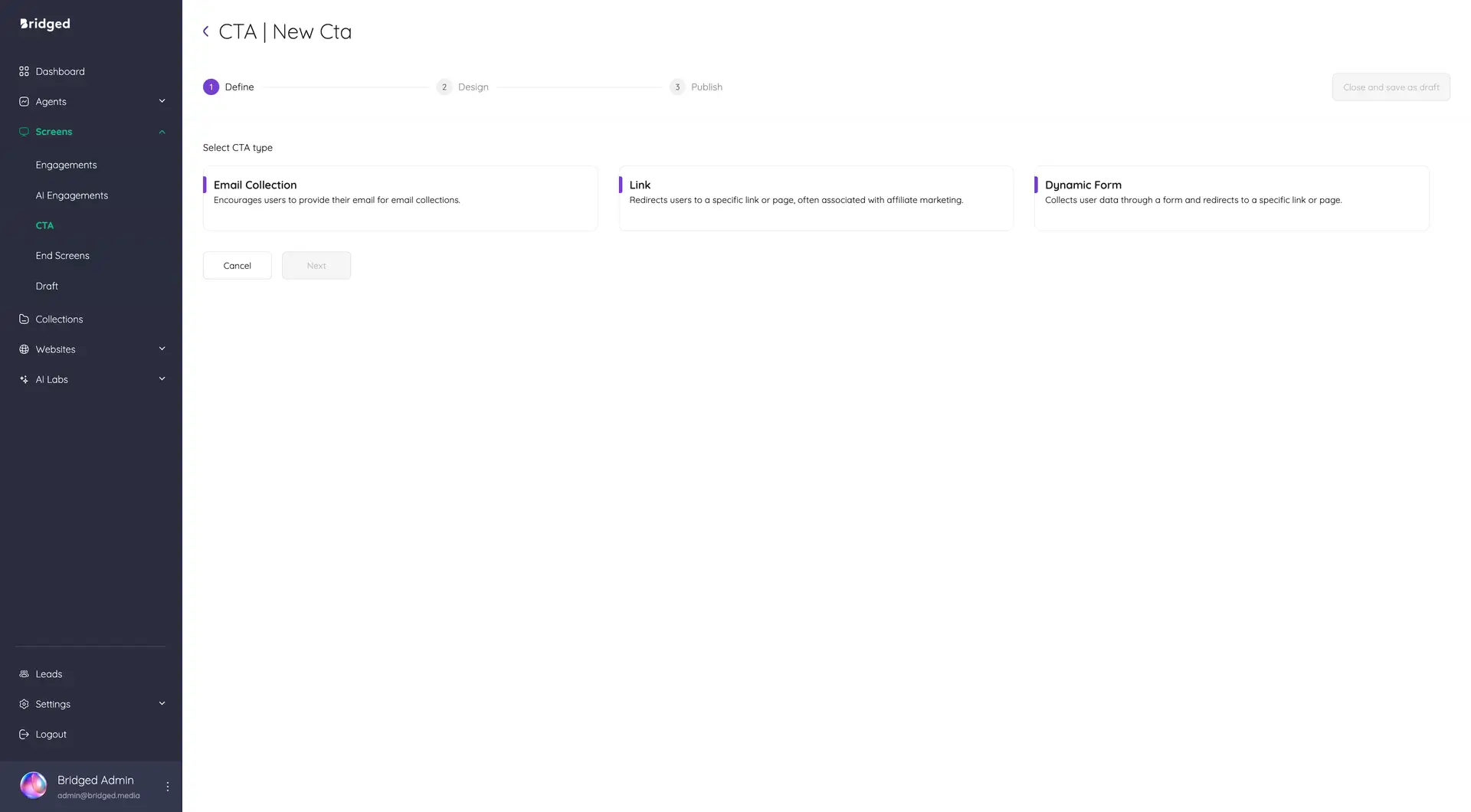The width and height of the screenshot is (1471, 812).
Task: Jump to the Design step indicator
Action: (463, 87)
